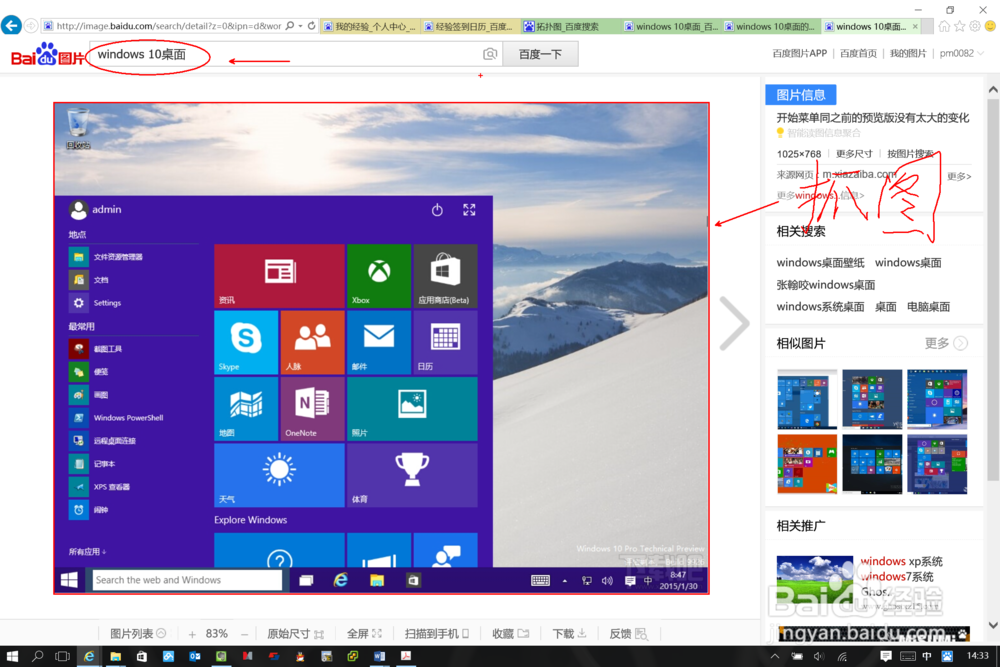Click the tray touch keyboard icon
The image size is (1000, 667).
[x=908, y=656]
